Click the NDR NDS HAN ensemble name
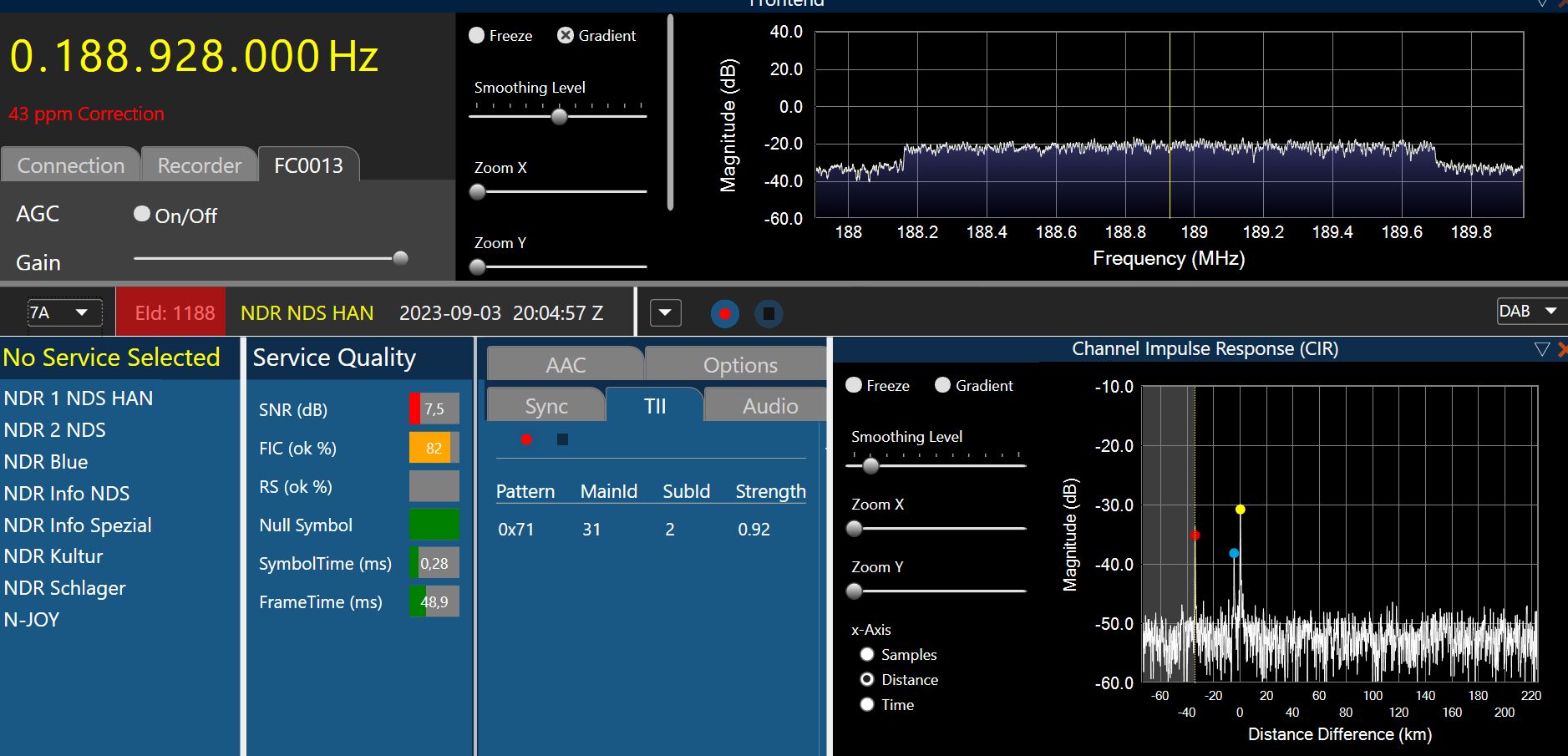The height and width of the screenshot is (756, 1568). tap(307, 313)
